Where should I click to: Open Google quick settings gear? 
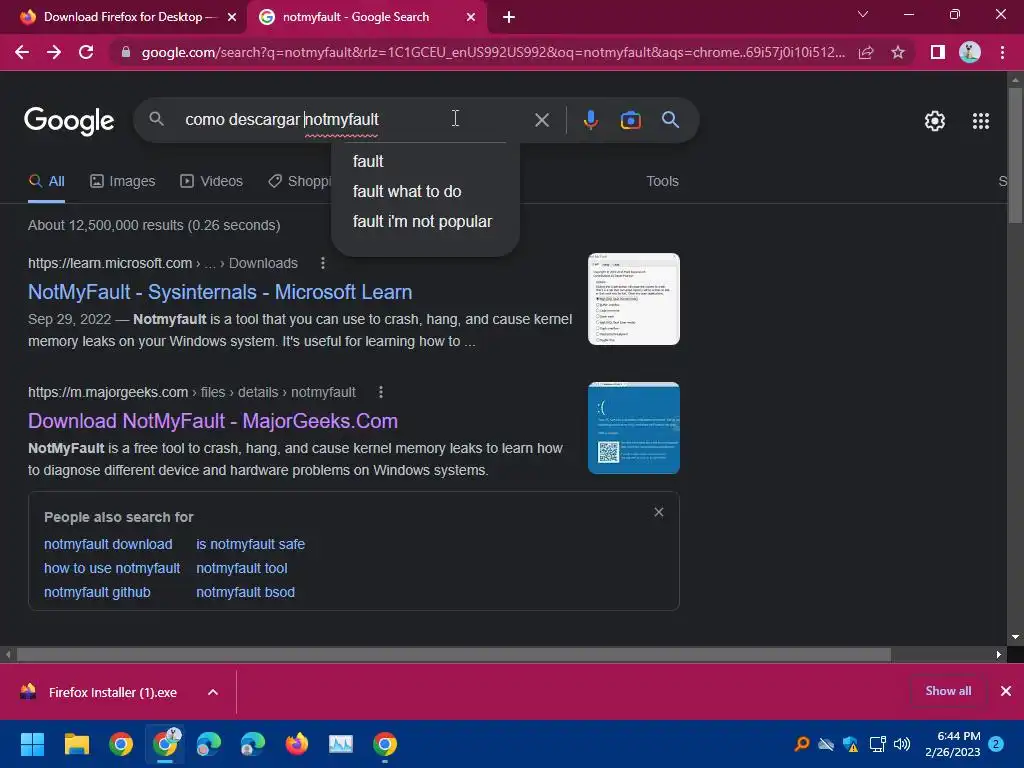click(x=935, y=121)
